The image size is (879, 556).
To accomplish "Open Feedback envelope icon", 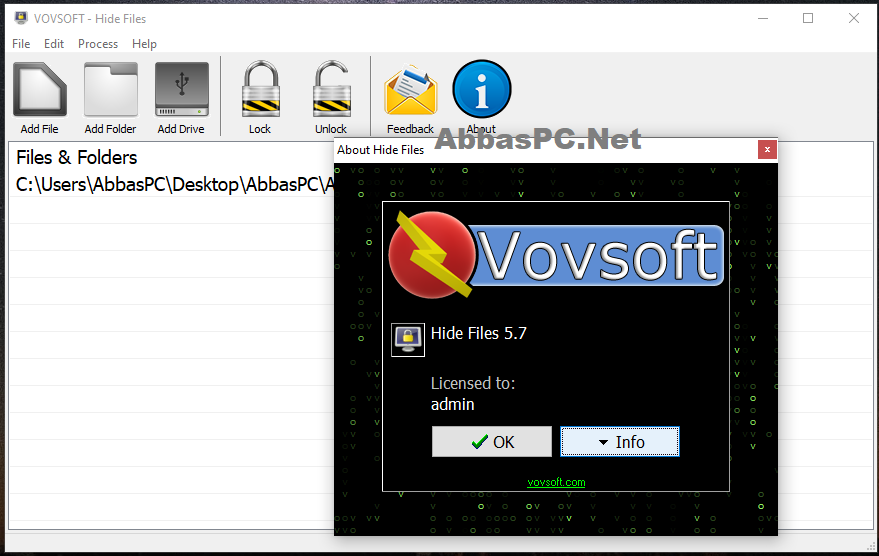I will pos(410,90).
